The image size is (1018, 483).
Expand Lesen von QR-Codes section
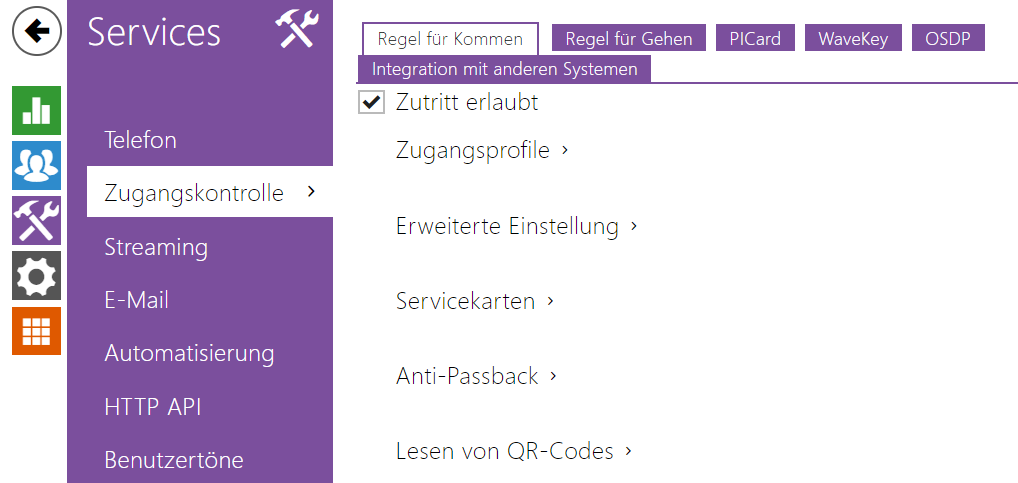(x=514, y=451)
